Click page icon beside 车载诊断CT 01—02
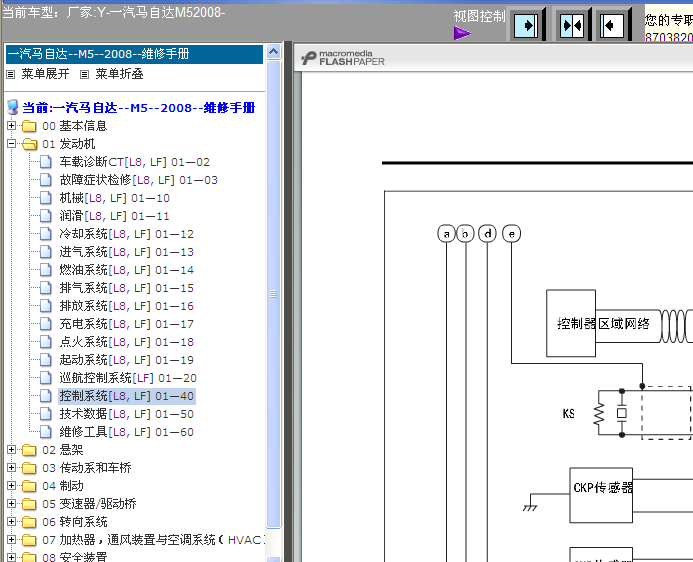The width and height of the screenshot is (693, 562). pyautogui.click(x=46, y=162)
